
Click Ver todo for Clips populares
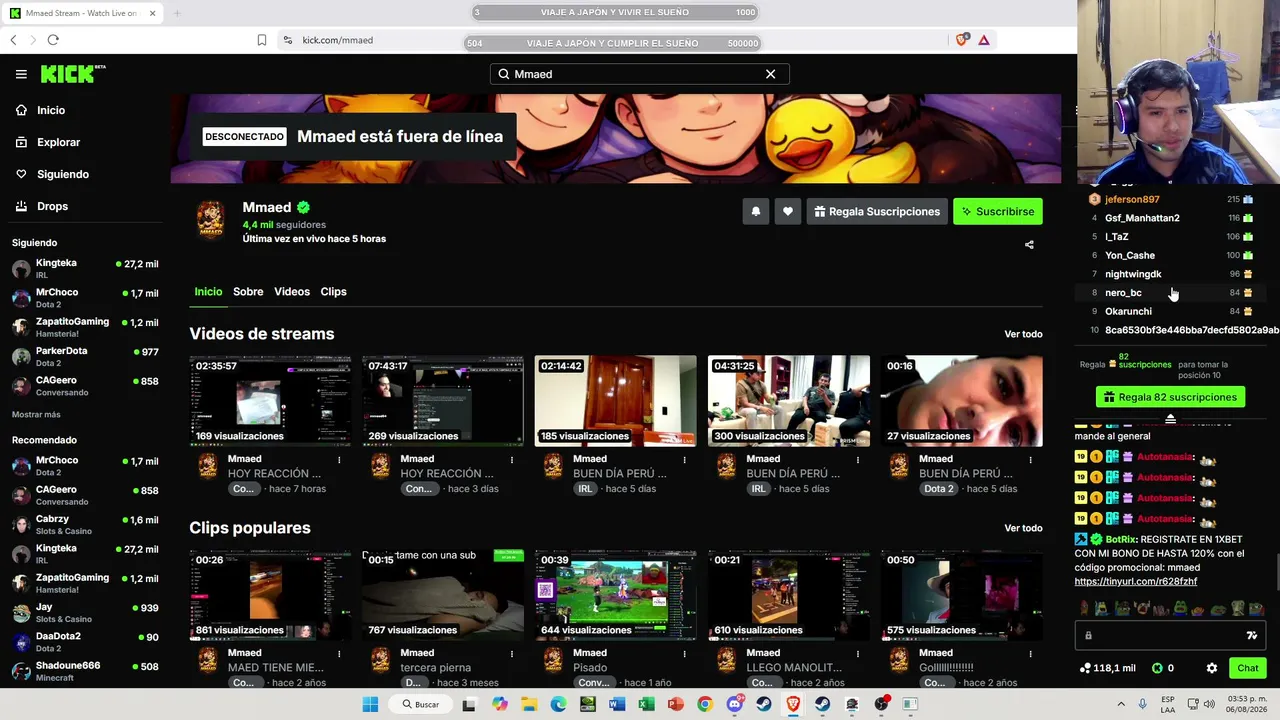(x=1023, y=528)
